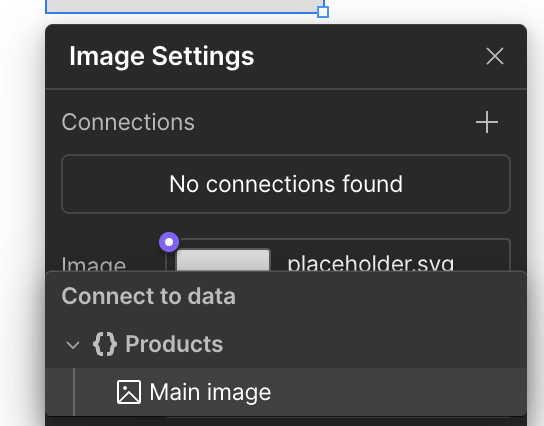Viewport: 544px width, 426px height.
Task: Click the curly braces Products collection icon
Action: [105, 344]
